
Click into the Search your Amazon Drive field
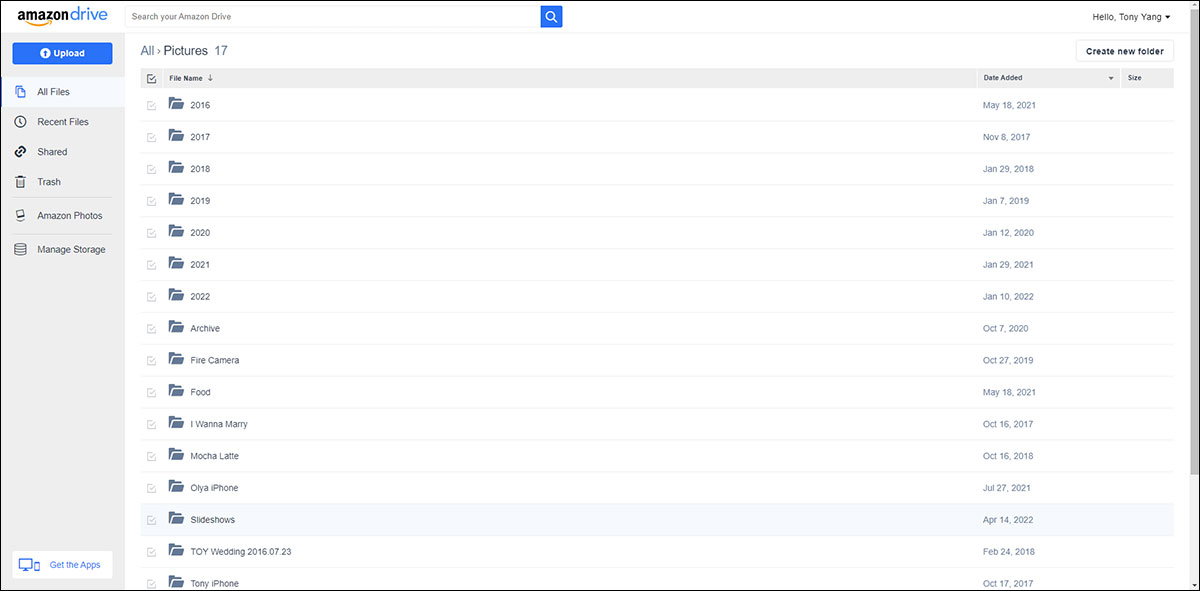pos(333,17)
